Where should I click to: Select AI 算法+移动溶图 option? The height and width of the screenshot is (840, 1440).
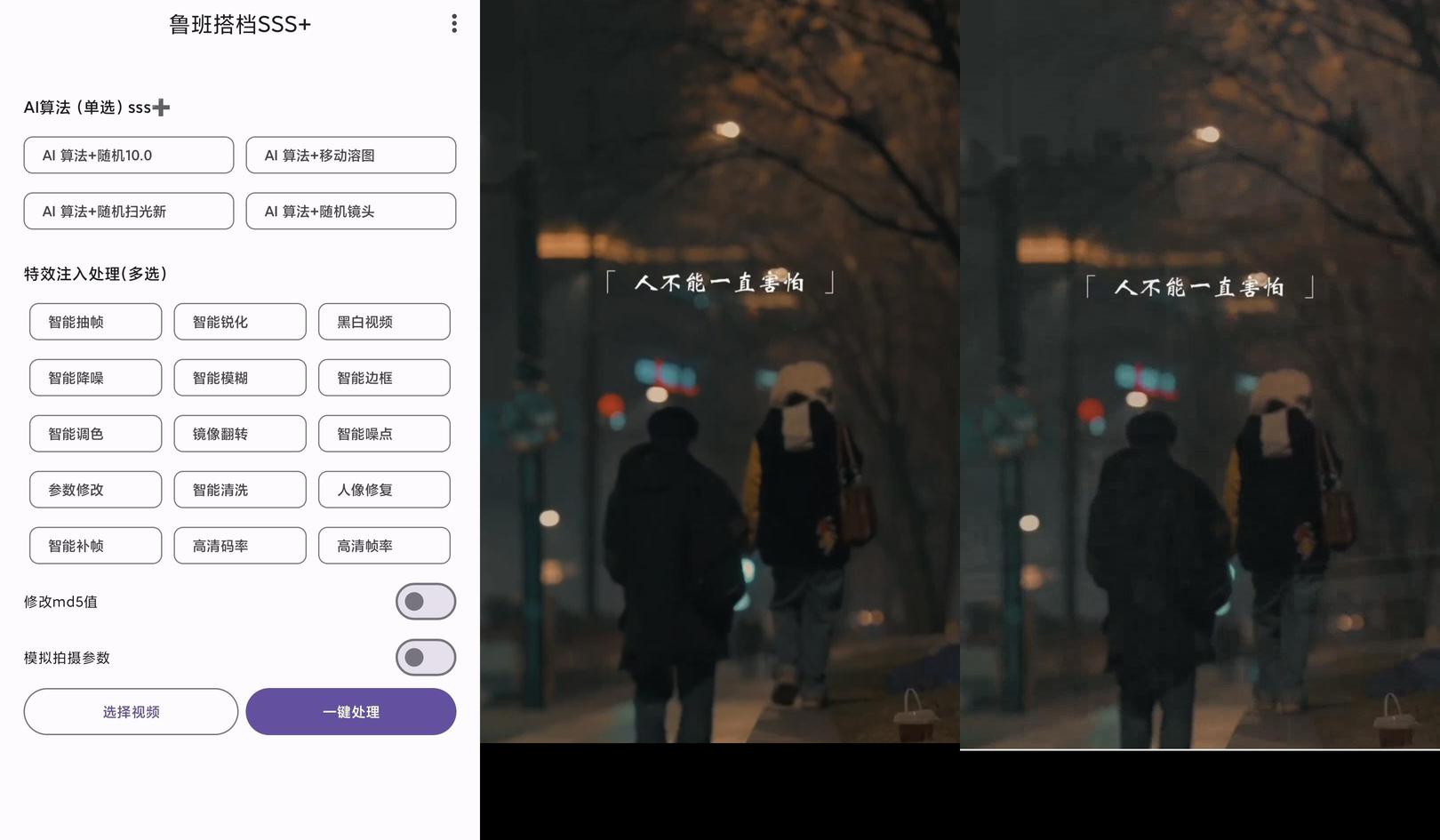(x=351, y=155)
